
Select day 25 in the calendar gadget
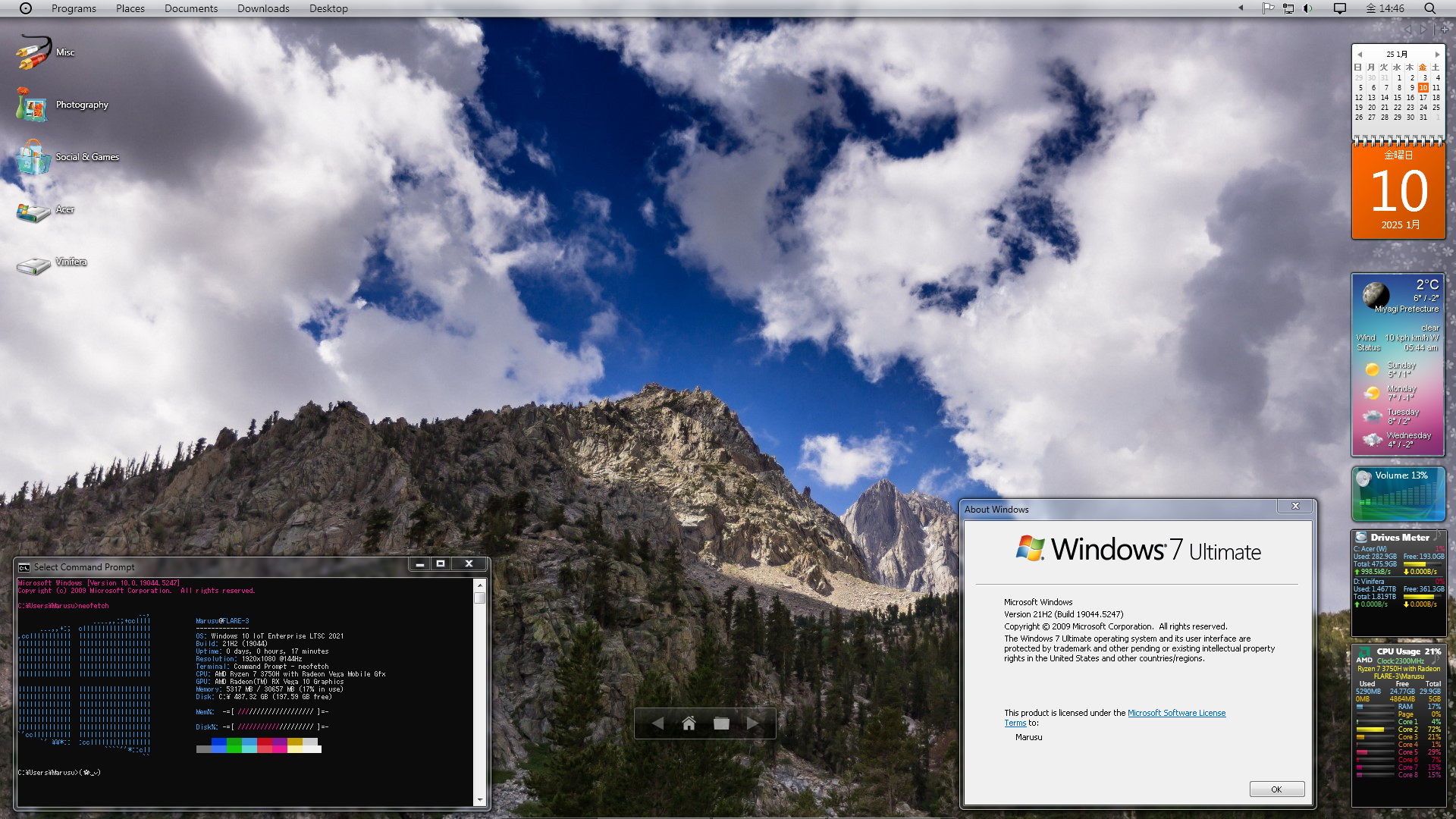point(1436,108)
